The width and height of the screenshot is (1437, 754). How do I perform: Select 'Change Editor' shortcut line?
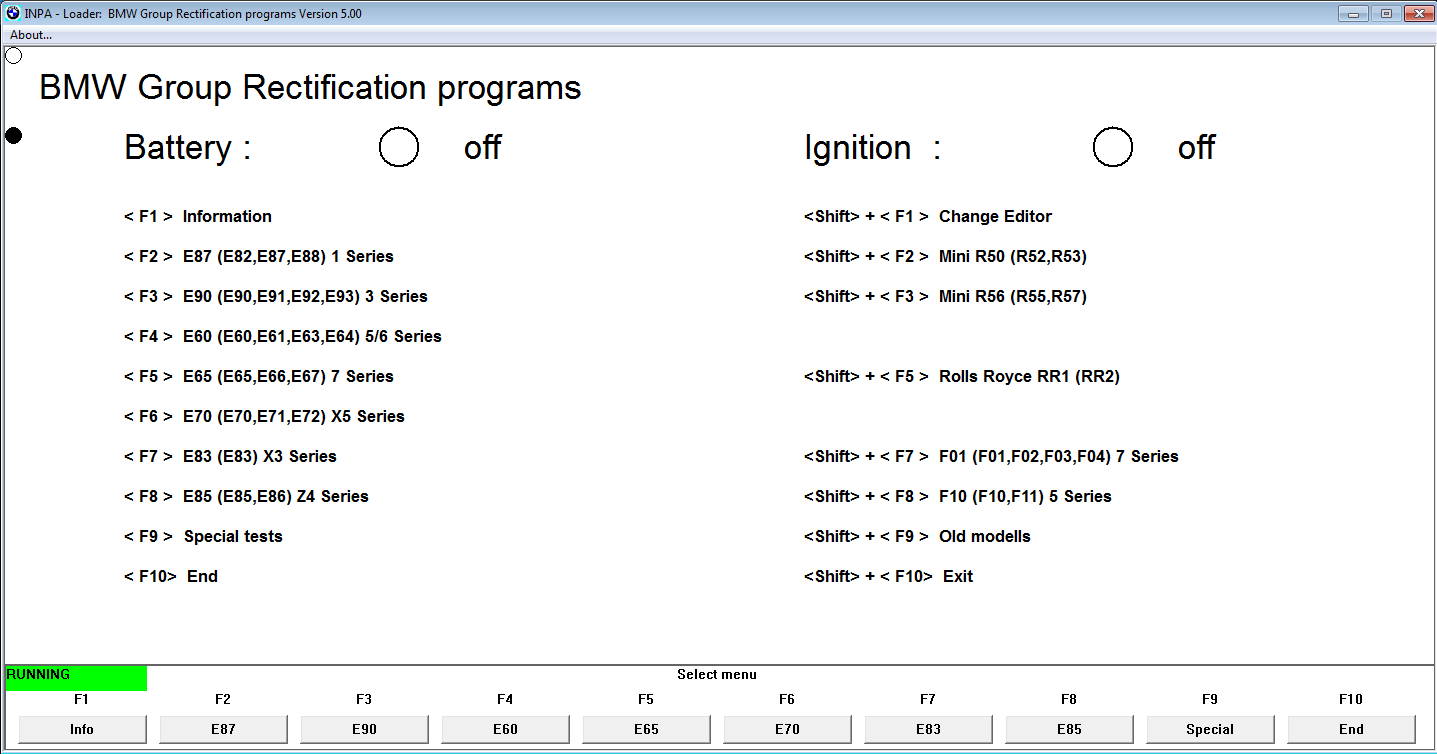pyautogui.click(x=928, y=216)
